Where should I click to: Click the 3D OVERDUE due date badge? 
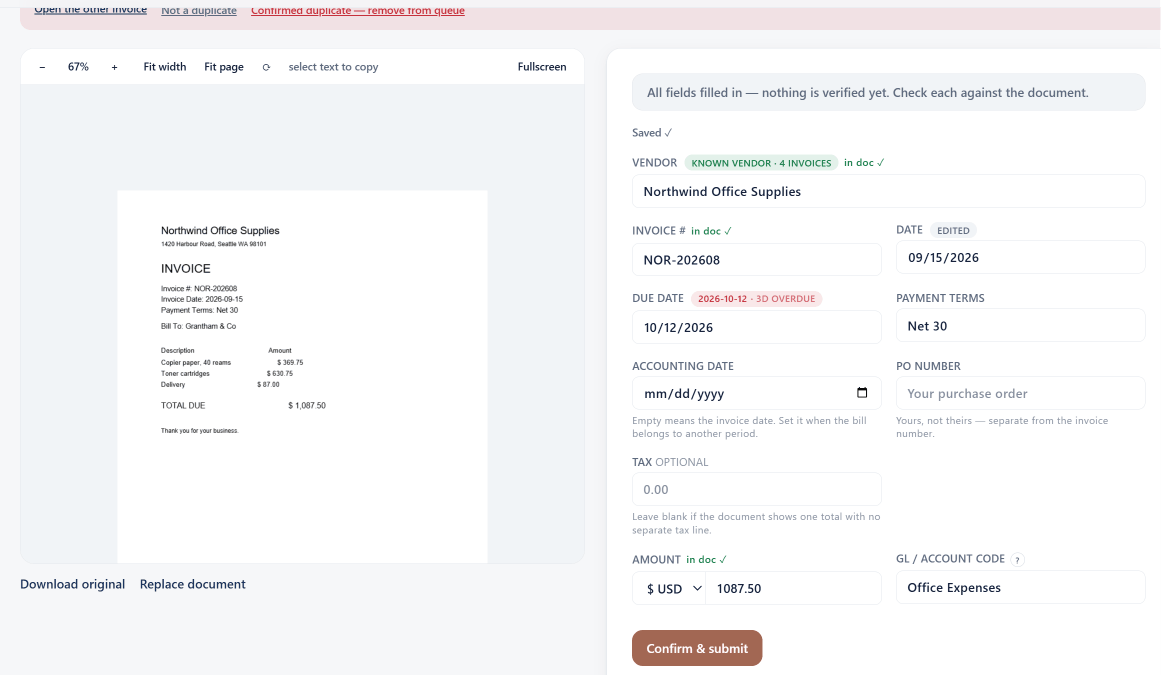tap(756, 298)
